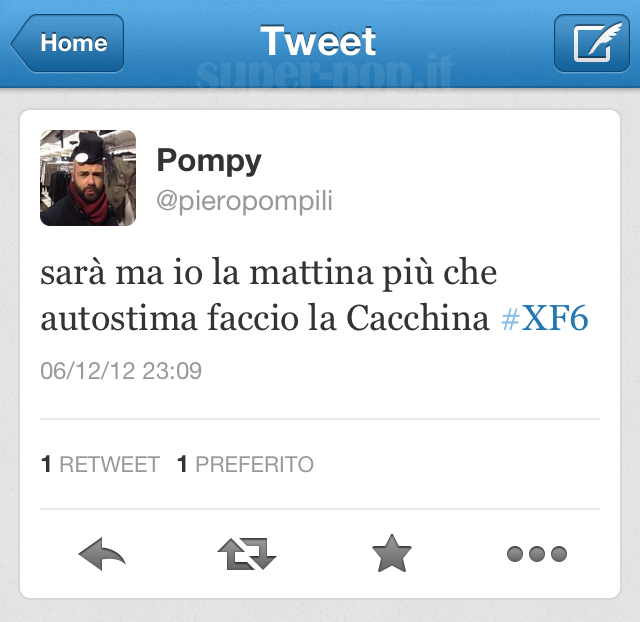The width and height of the screenshot is (640, 622).
Task: Tap the word sarà starting the tweet
Action: pyautogui.click(x=73, y=272)
